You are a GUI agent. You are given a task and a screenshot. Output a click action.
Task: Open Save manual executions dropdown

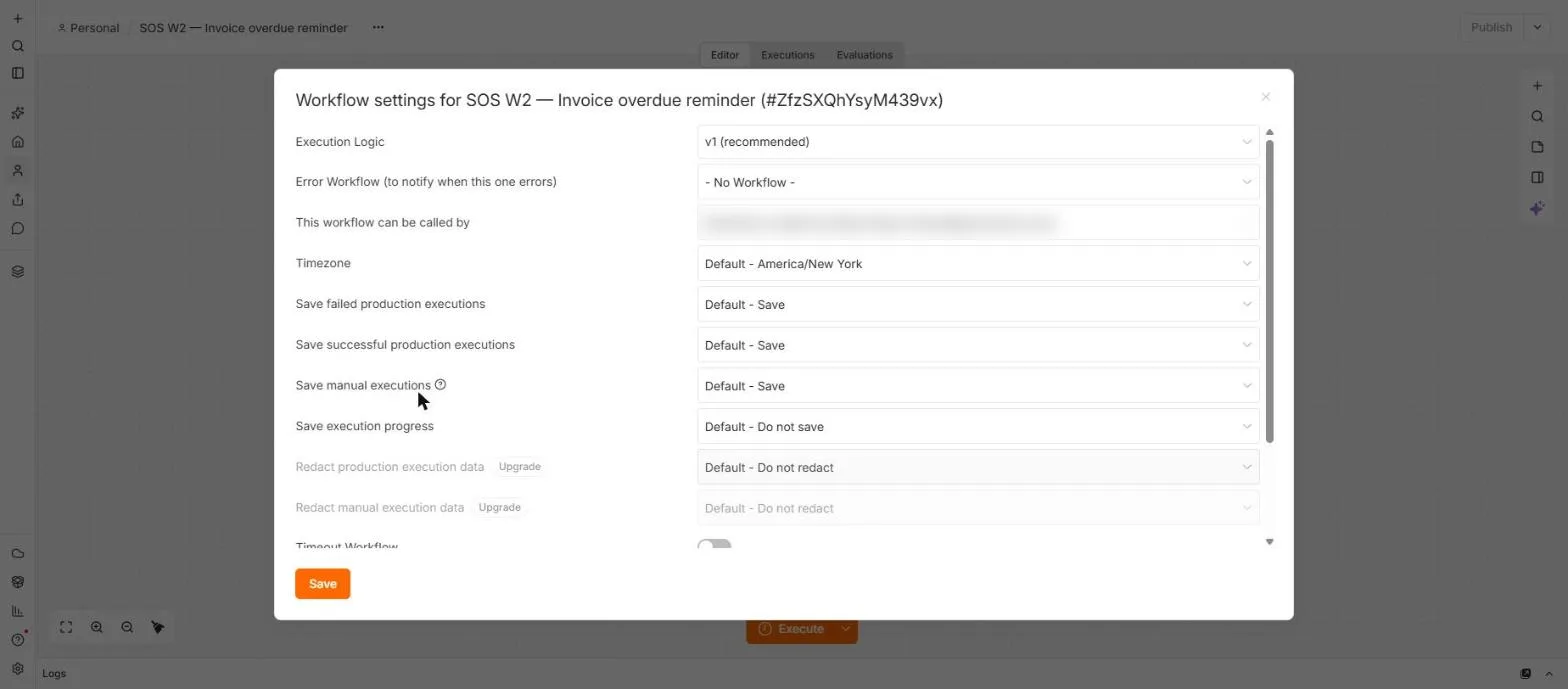click(x=978, y=386)
